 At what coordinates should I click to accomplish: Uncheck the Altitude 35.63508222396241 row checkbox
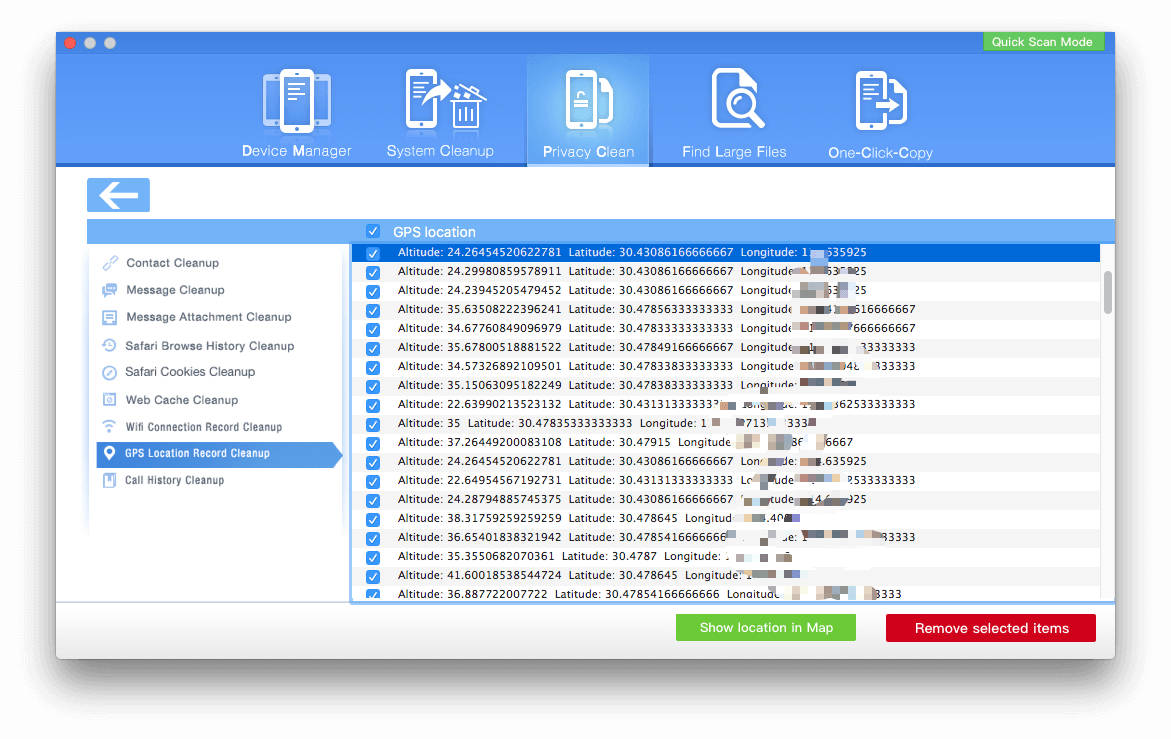point(373,311)
